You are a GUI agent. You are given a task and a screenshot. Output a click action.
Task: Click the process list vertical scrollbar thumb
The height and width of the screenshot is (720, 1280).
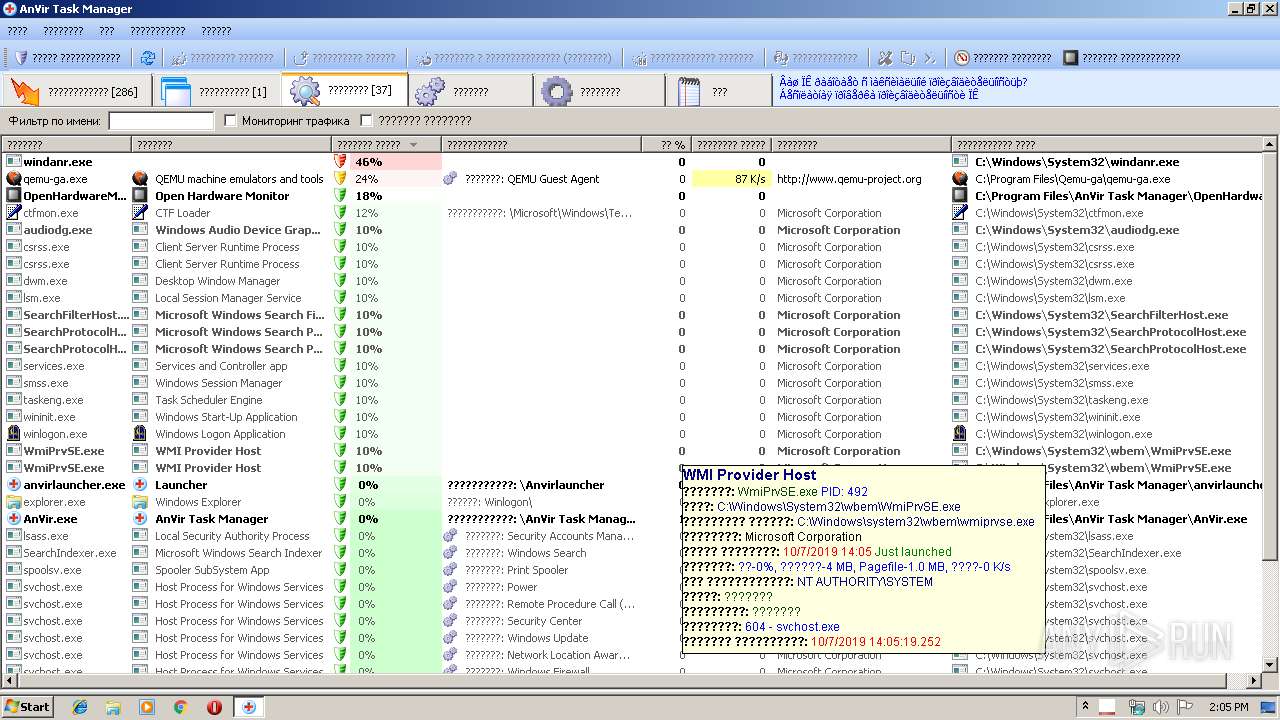1271,356
